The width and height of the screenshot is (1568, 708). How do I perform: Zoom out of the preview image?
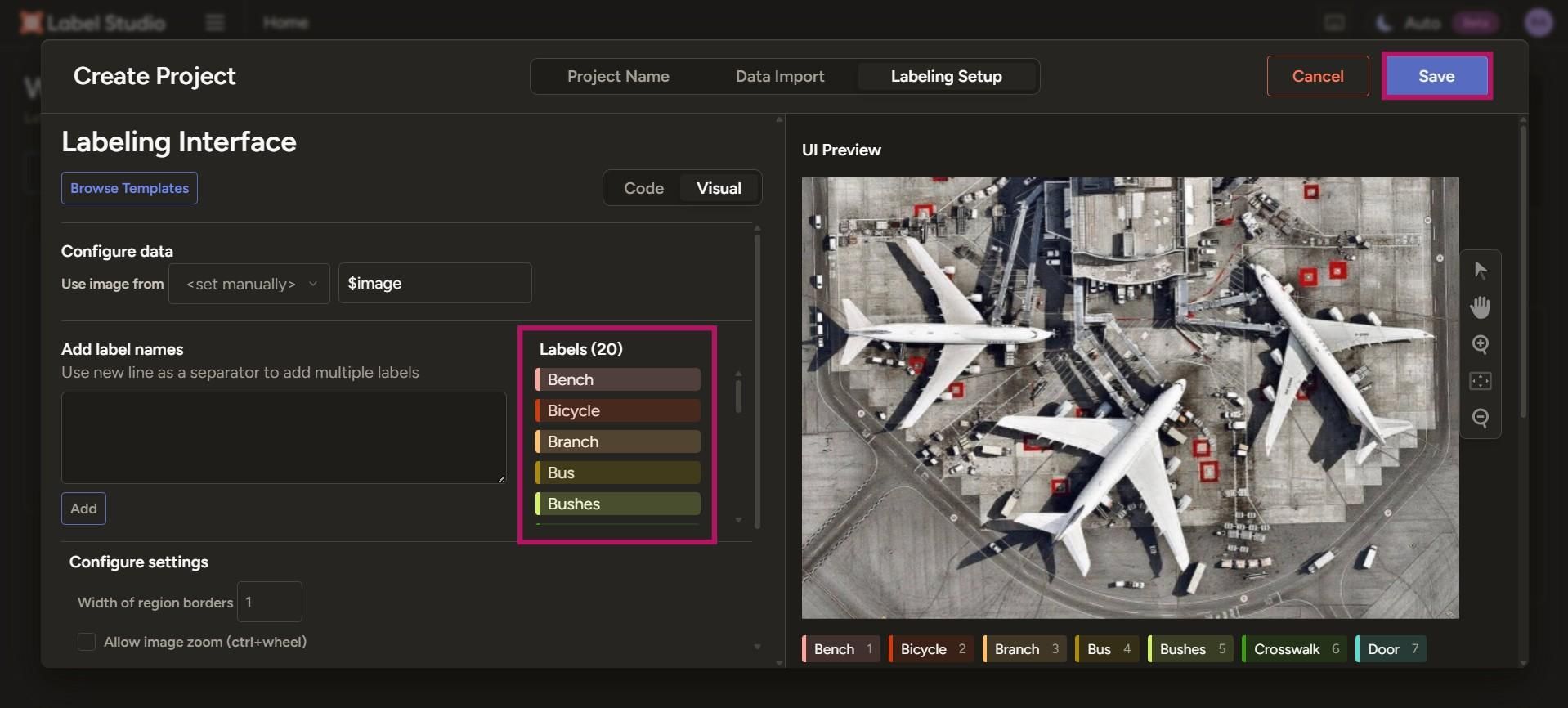pyautogui.click(x=1481, y=418)
